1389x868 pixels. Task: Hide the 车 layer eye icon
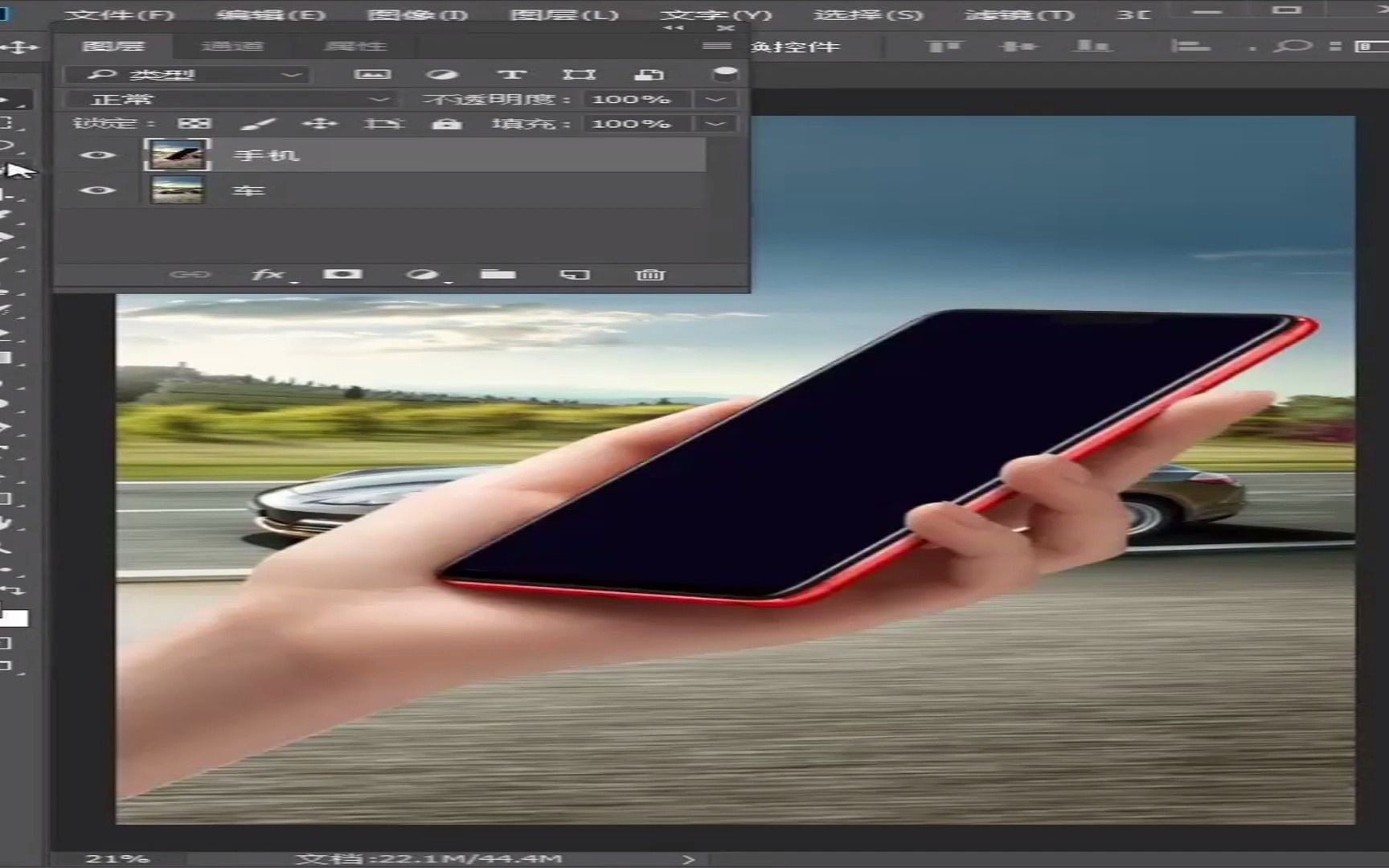click(98, 190)
